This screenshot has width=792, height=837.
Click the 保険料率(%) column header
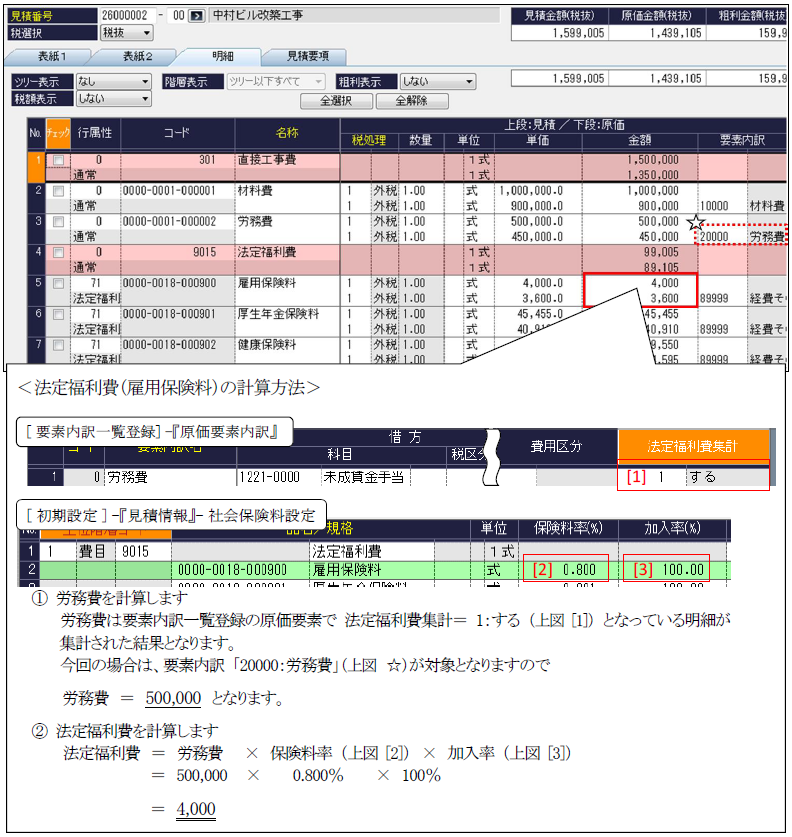568,528
